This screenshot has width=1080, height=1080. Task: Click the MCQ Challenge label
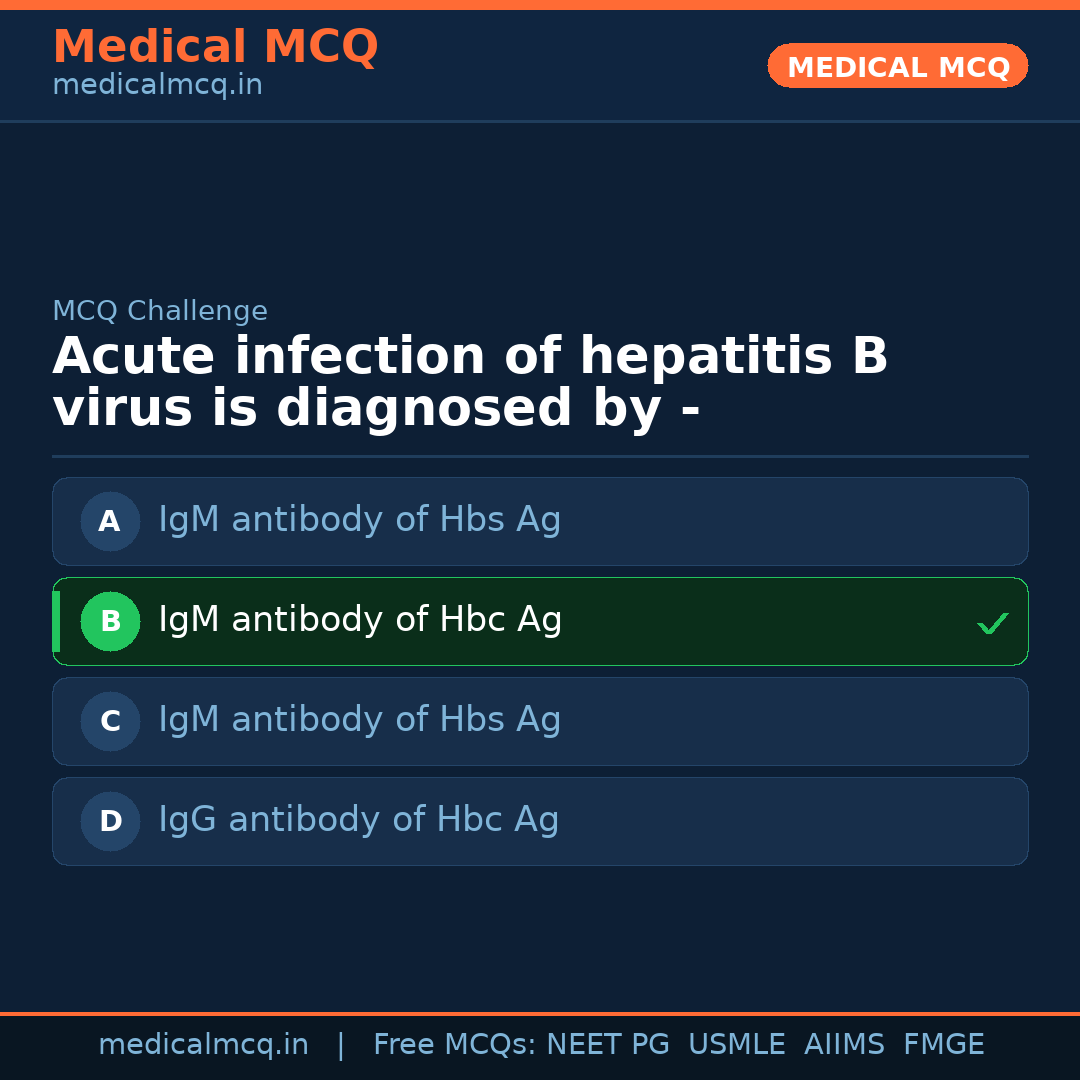pos(160,311)
